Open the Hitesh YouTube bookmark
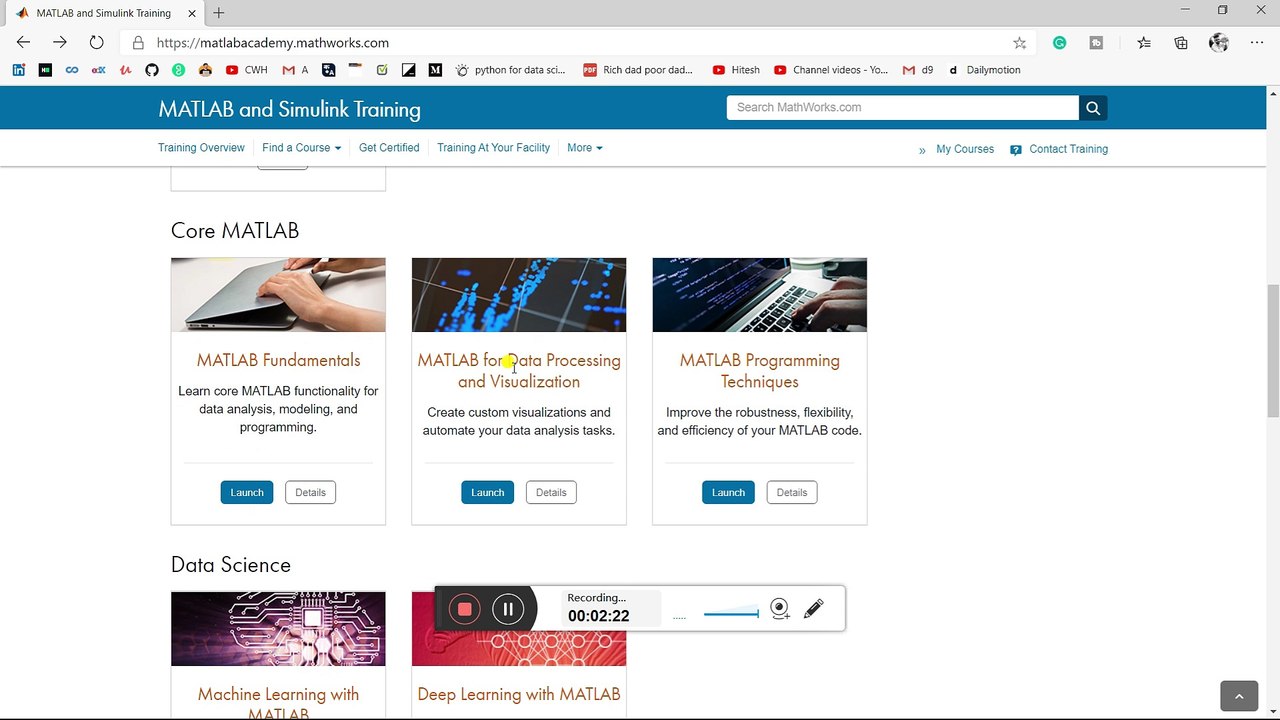This screenshot has height=720, width=1280. (736, 70)
